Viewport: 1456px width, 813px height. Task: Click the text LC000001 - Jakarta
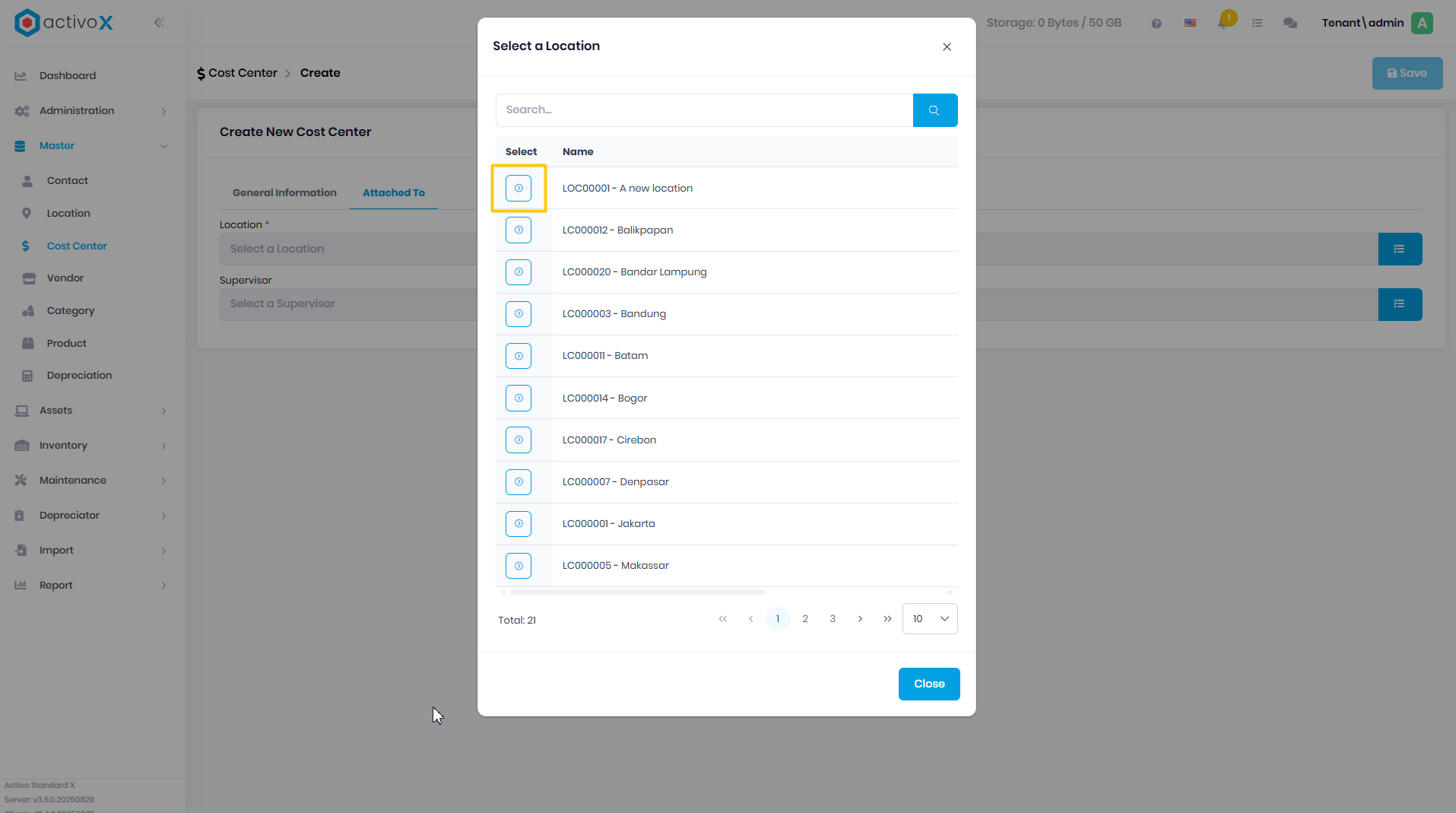pyautogui.click(x=608, y=524)
